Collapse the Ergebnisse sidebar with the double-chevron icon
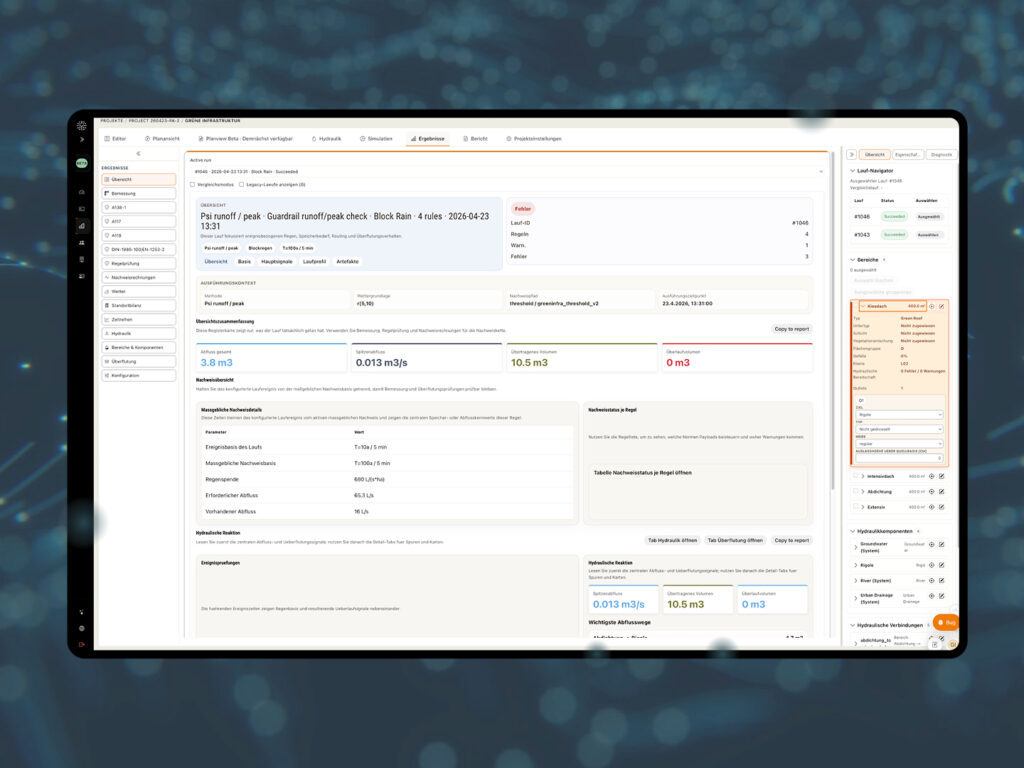 (138, 153)
